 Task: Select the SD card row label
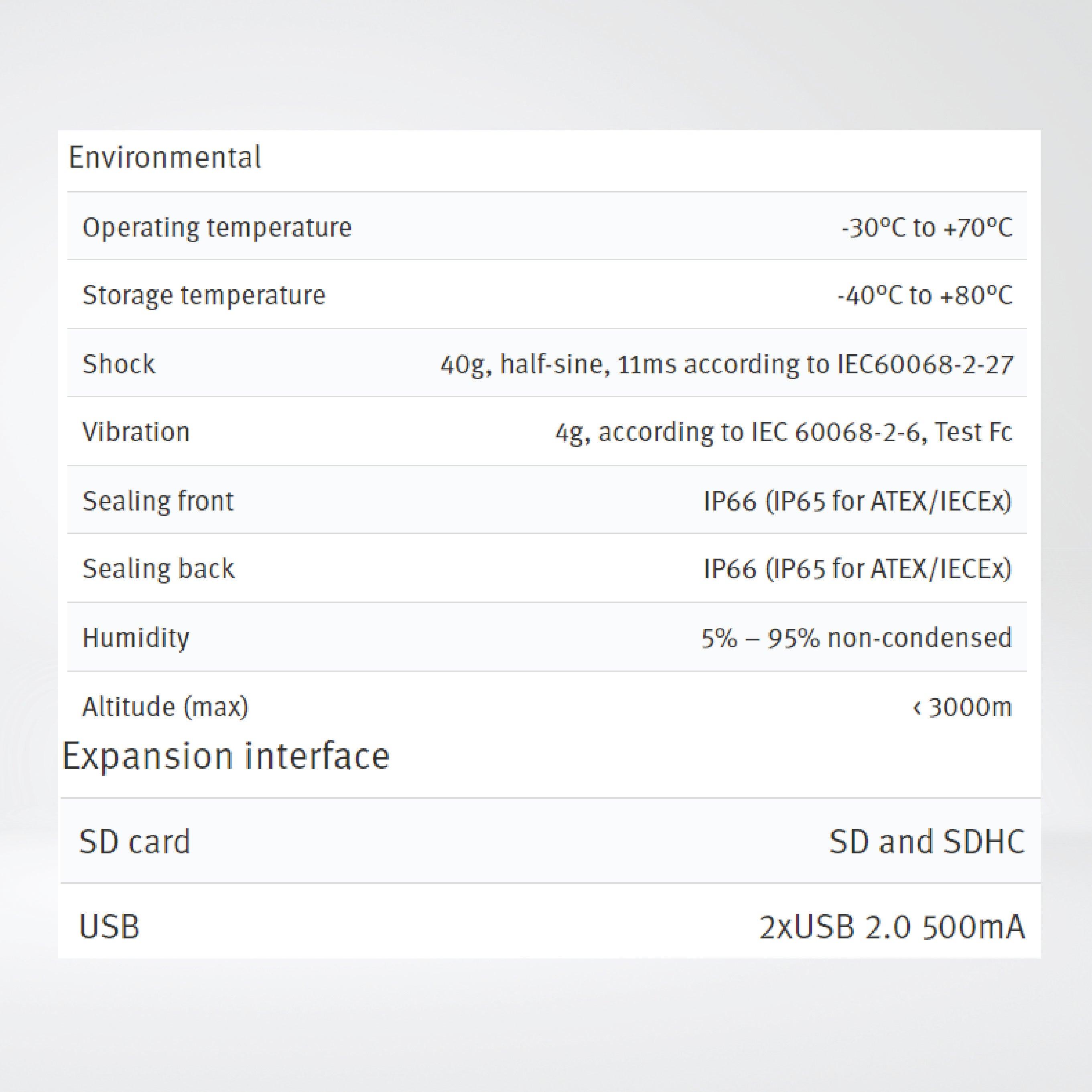[134, 842]
